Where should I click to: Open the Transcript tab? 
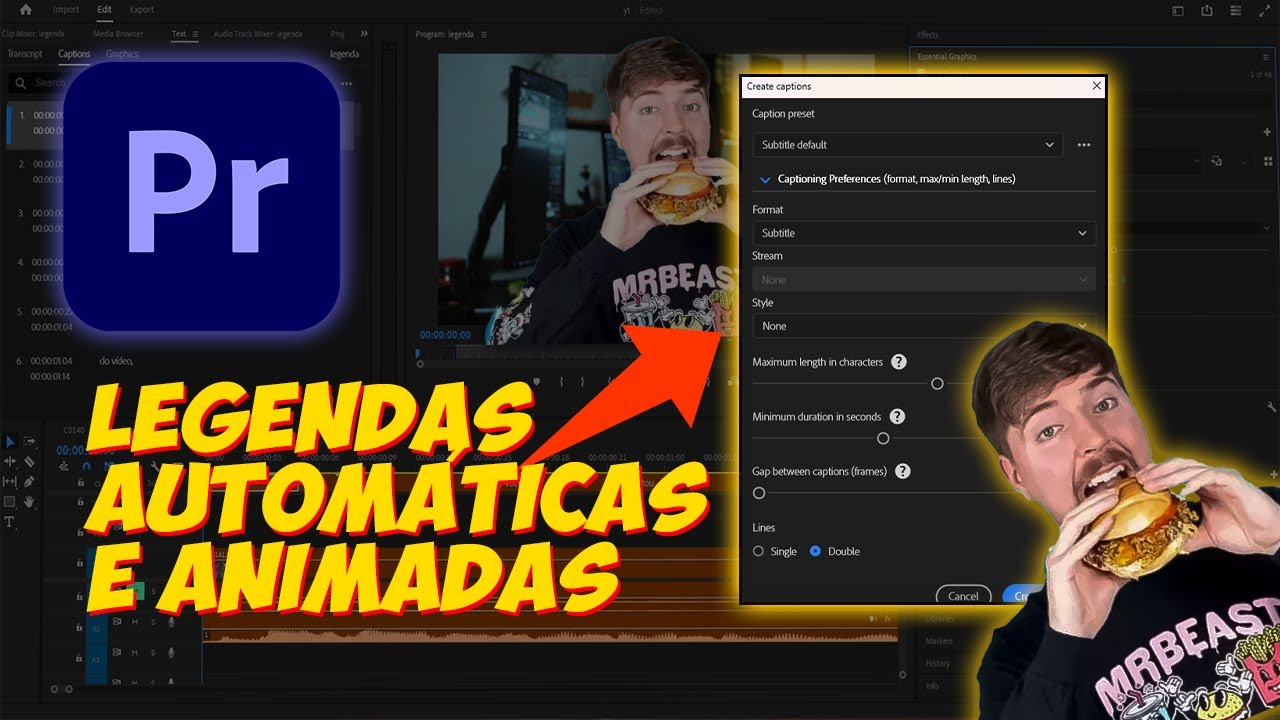25,54
